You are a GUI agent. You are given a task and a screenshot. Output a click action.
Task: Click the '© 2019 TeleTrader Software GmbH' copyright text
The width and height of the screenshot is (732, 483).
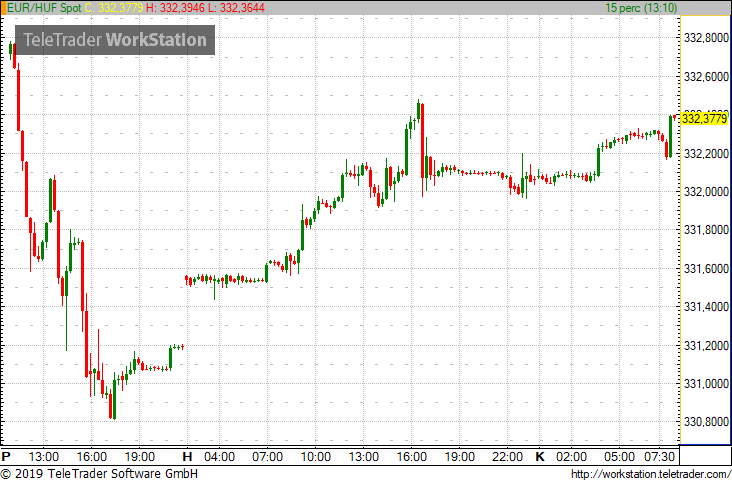99,474
